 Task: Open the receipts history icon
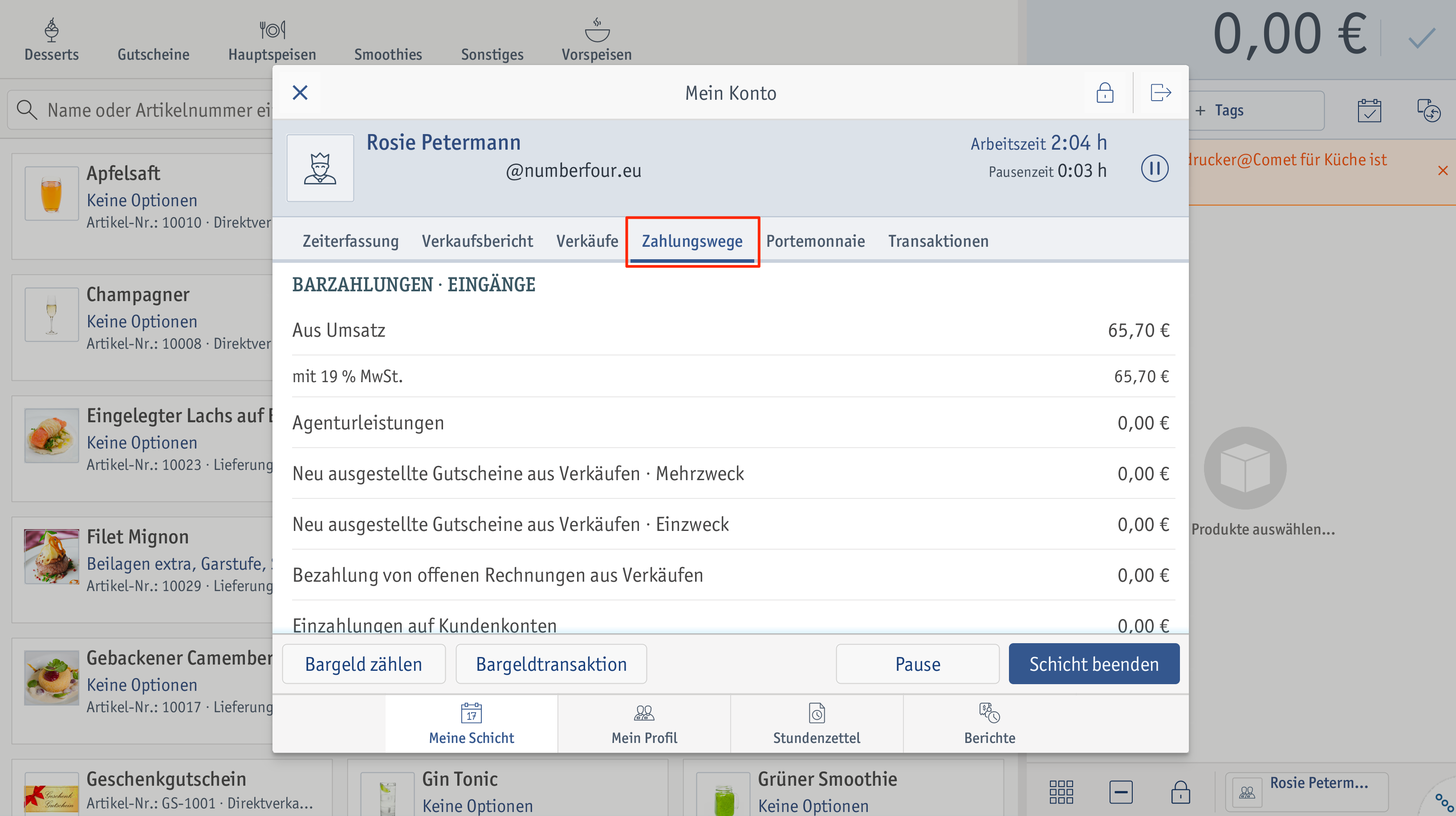click(1428, 110)
